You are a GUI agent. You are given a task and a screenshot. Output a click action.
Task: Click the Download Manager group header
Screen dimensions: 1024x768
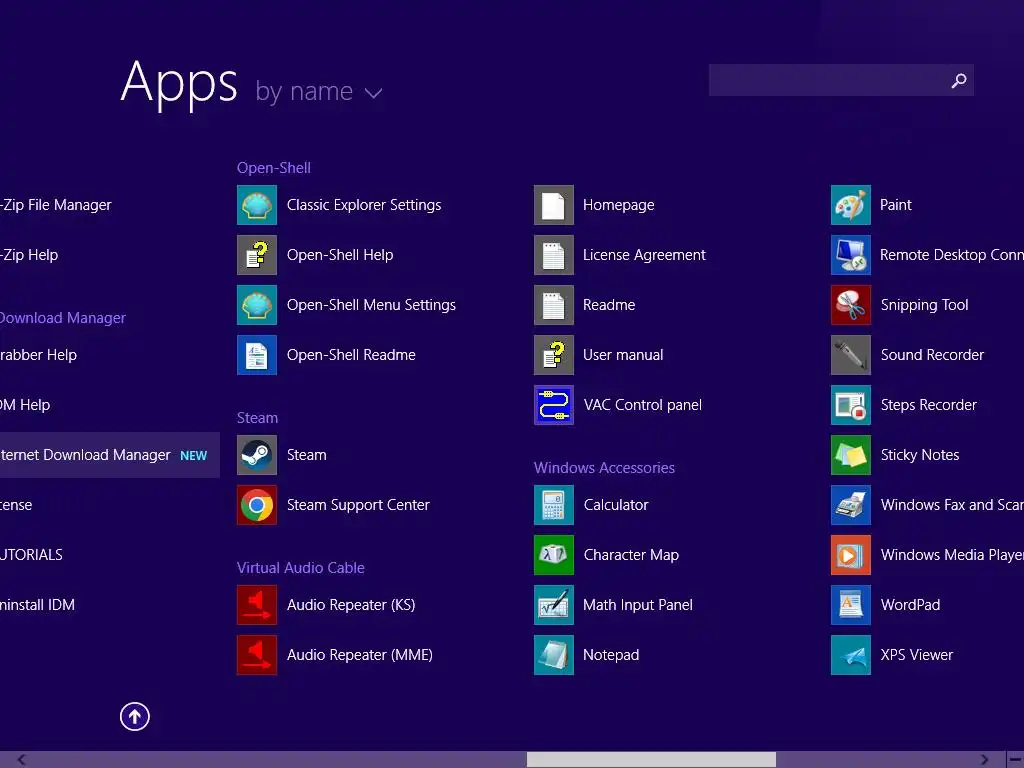(x=63, y=318)
